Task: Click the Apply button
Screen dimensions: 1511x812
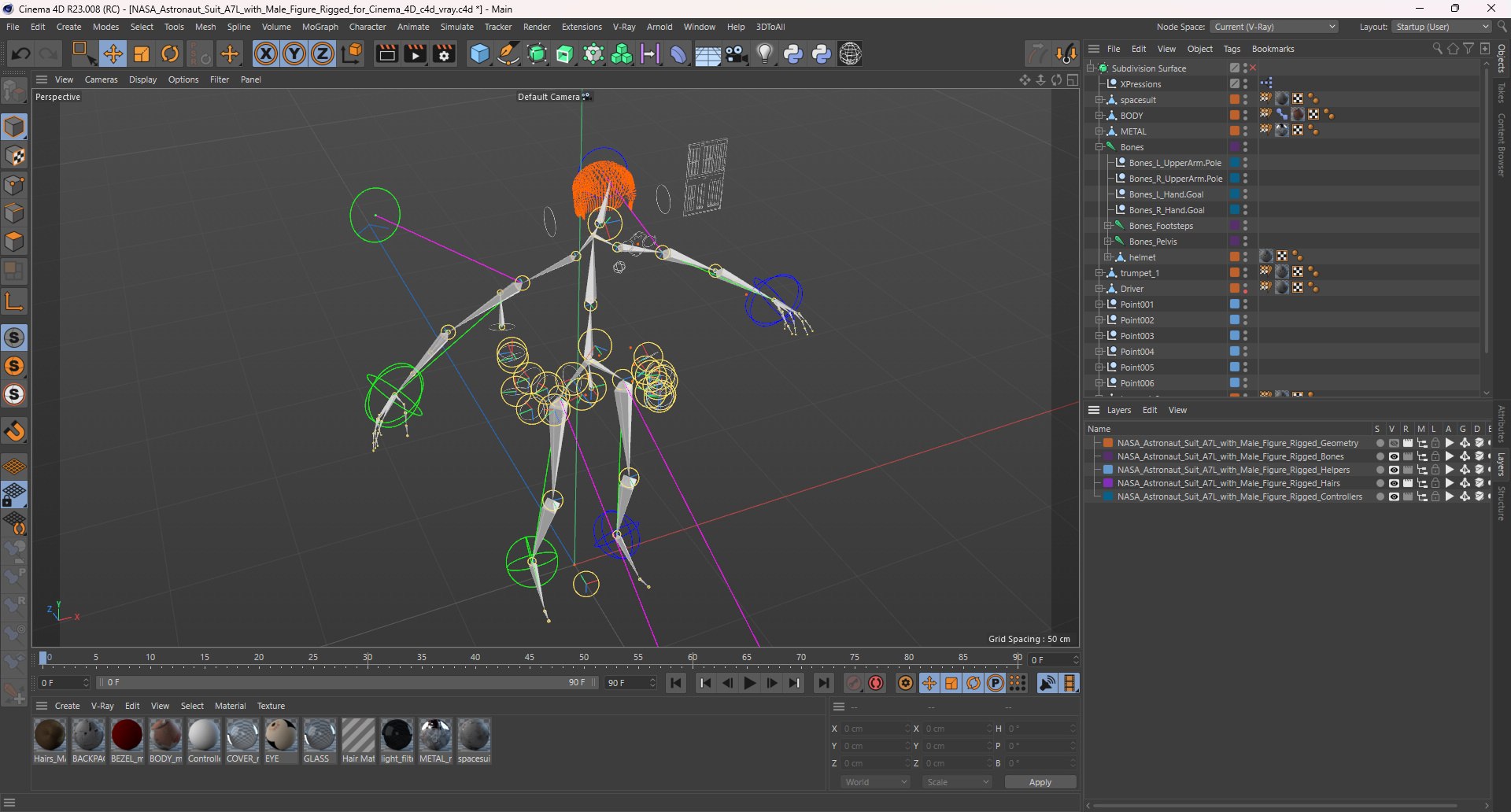Action: point(1040,782)
